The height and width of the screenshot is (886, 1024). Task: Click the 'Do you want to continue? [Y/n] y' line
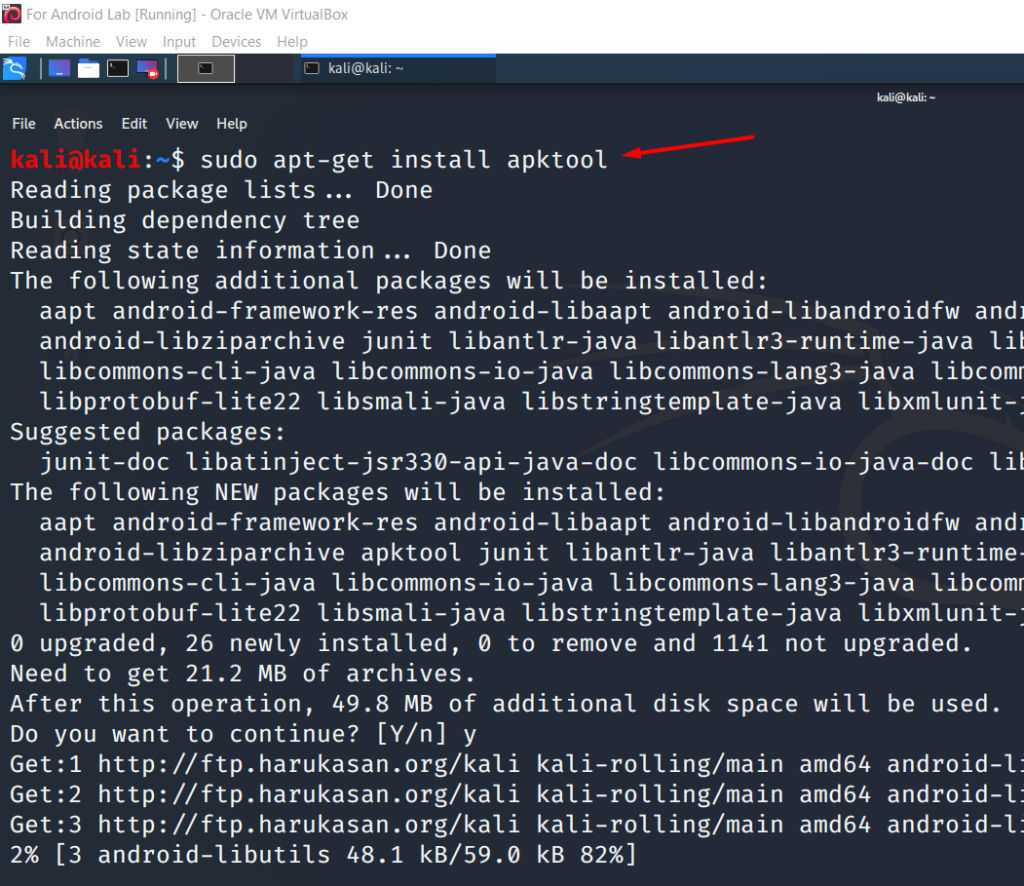click(x=243, y=734)
